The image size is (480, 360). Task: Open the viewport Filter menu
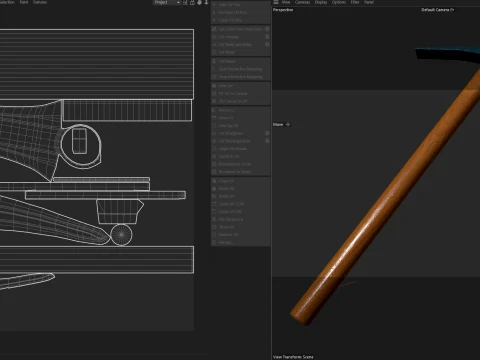pyautogui.click(x=355, y=2)
